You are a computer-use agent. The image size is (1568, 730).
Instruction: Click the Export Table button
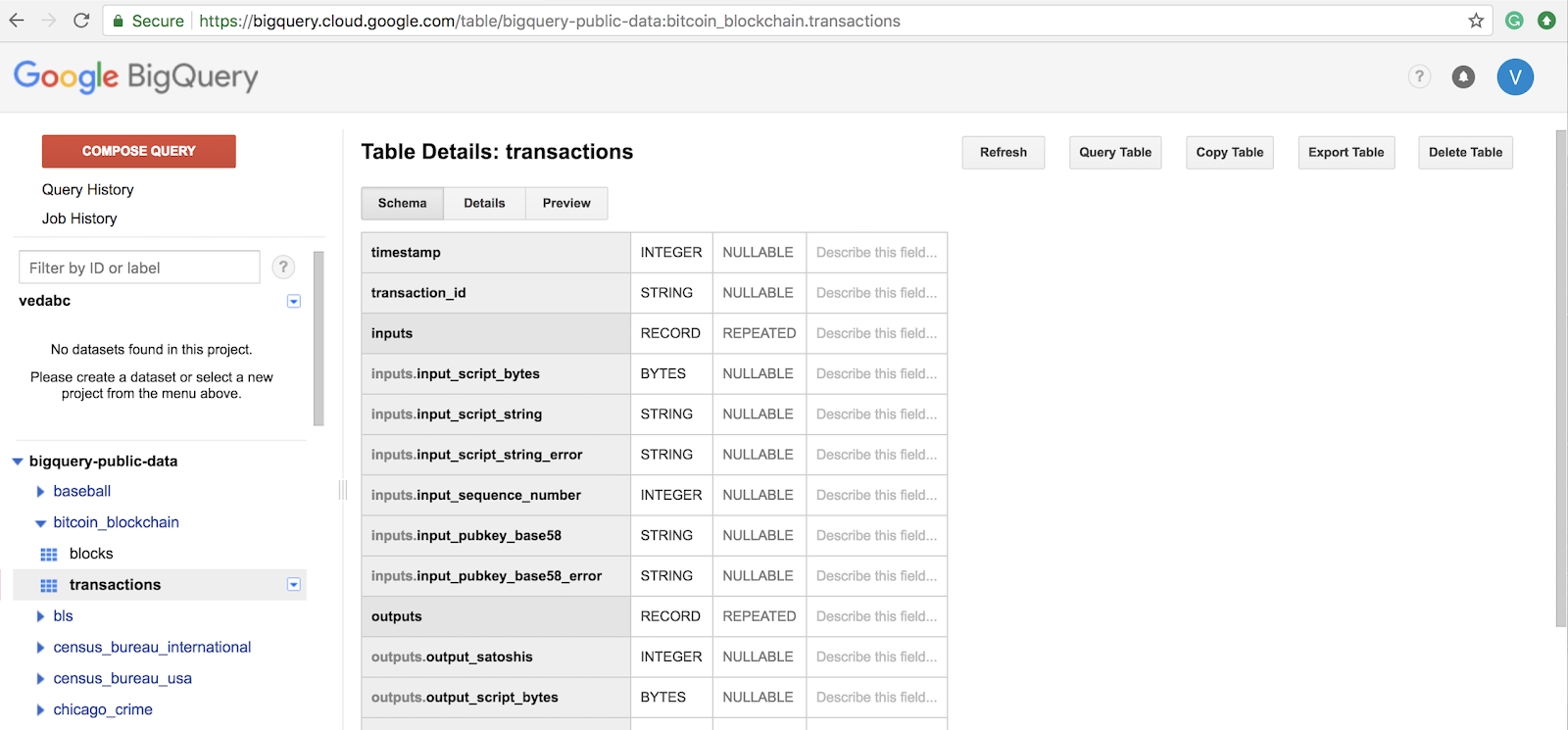[x=1347, y=152]
